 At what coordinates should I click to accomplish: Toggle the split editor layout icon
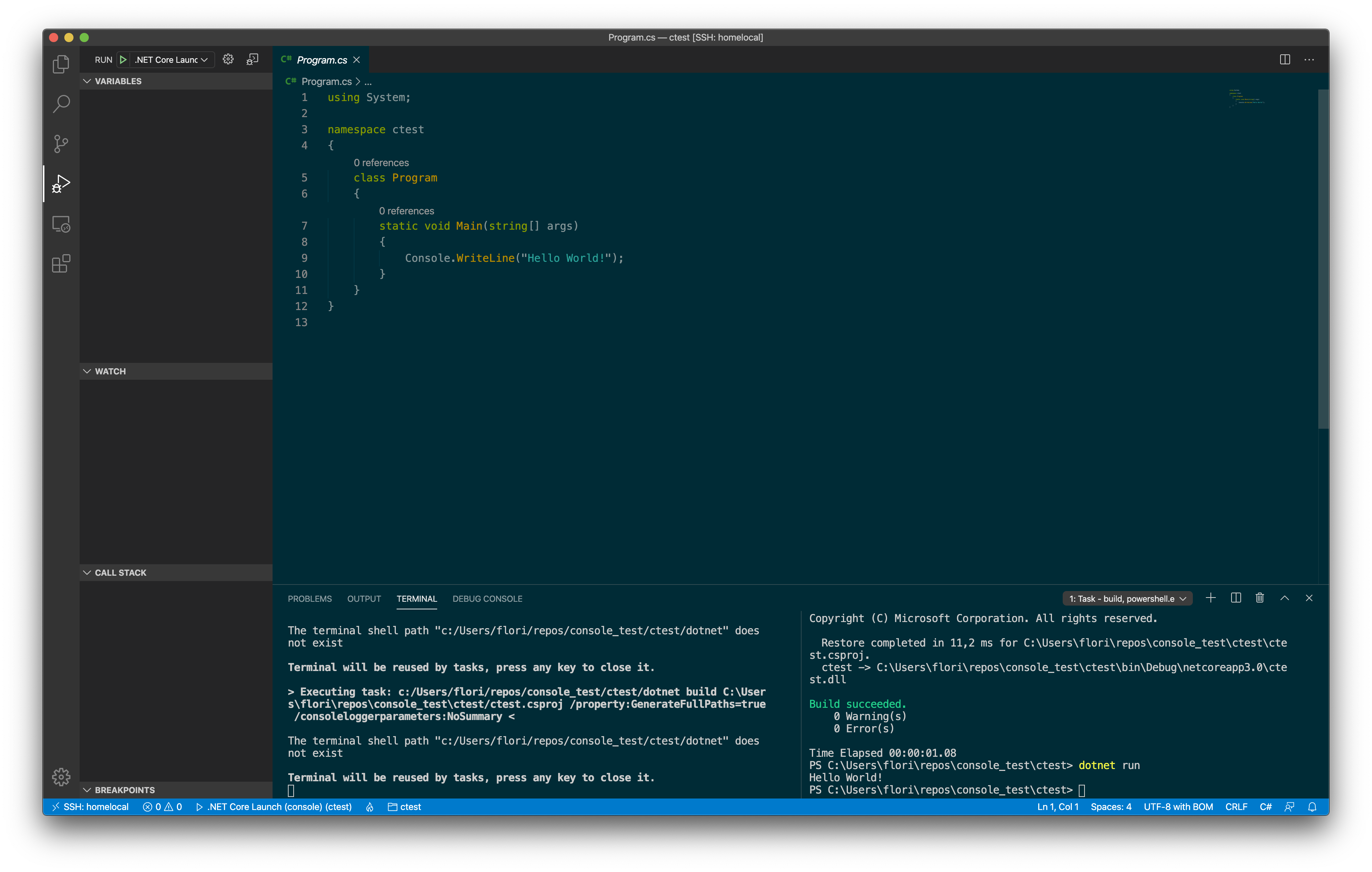coord(1285,59)
